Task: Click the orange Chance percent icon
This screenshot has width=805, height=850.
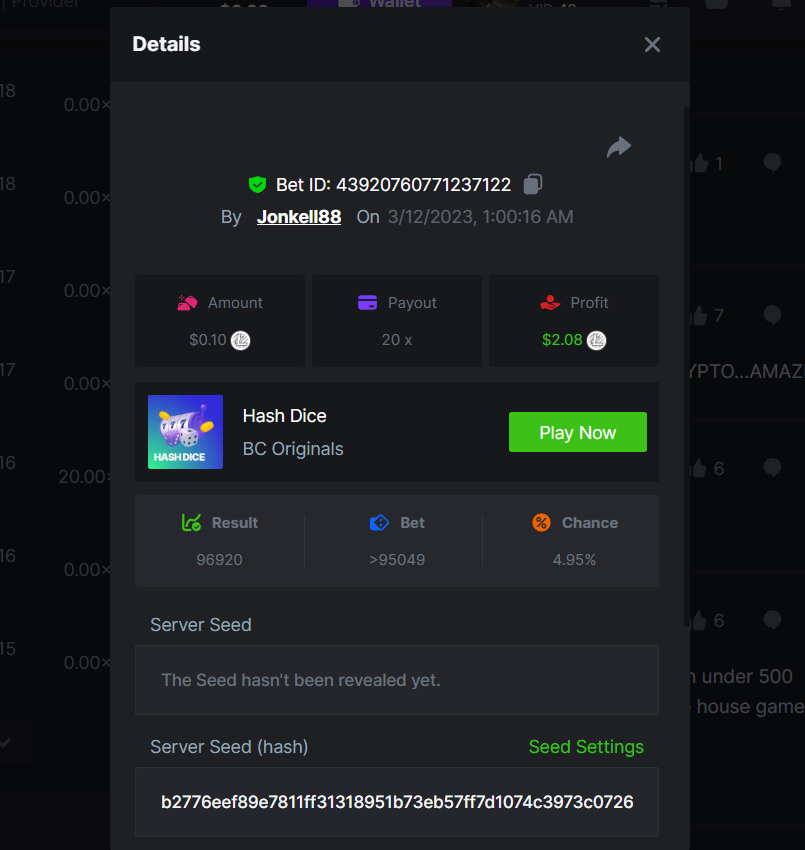Action: pos(541,522)
